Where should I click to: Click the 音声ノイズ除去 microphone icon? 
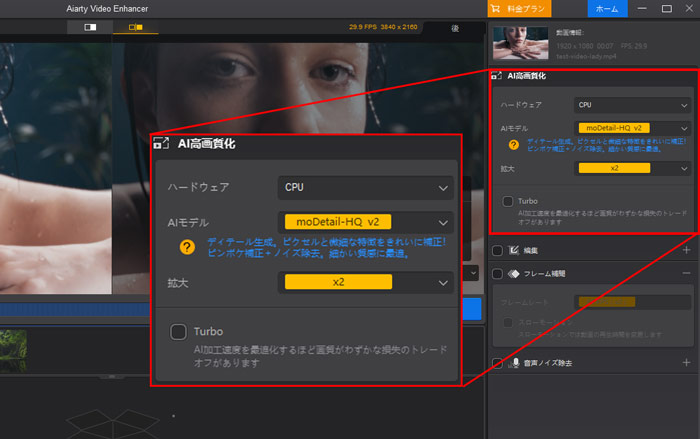[x=514, y=363]
